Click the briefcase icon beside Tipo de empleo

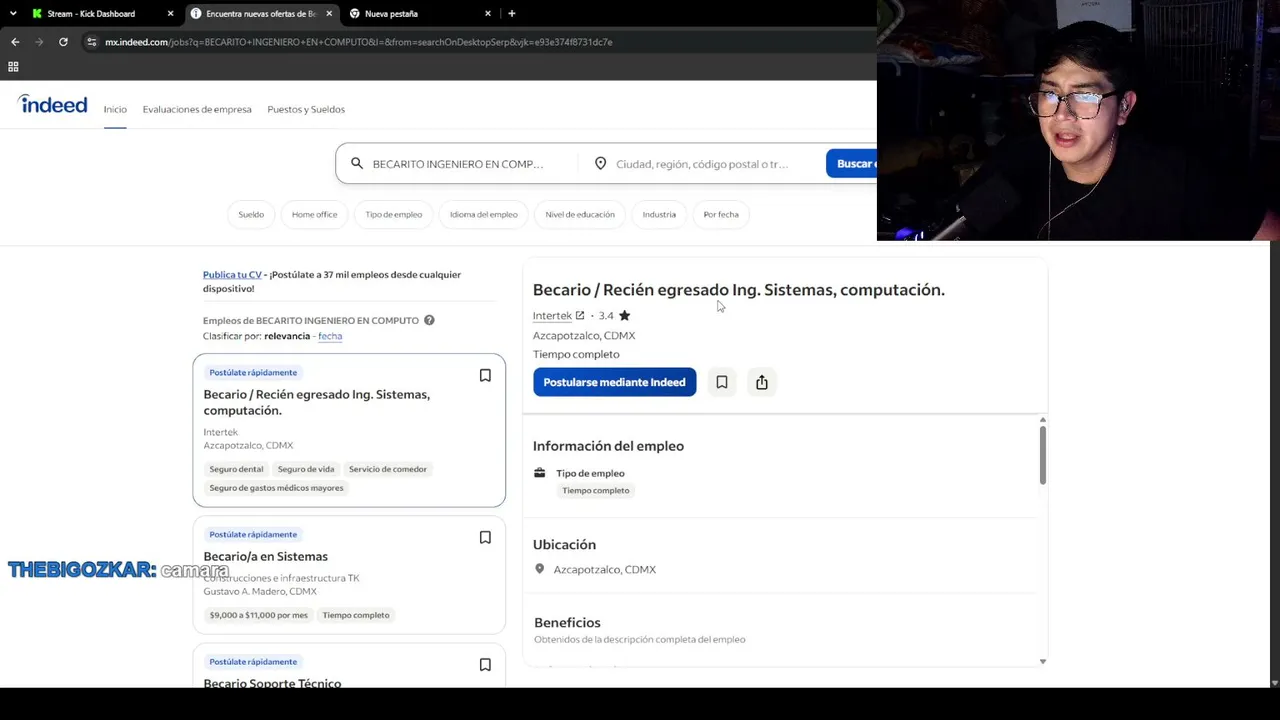pos(540,473)
